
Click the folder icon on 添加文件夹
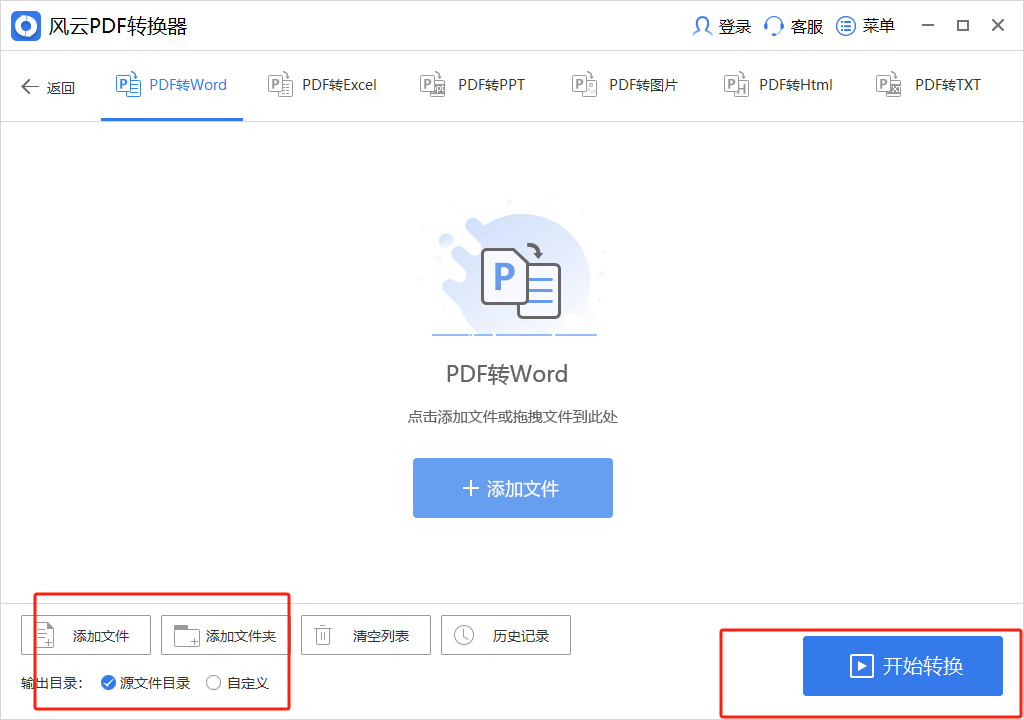[x=187, y=636]
